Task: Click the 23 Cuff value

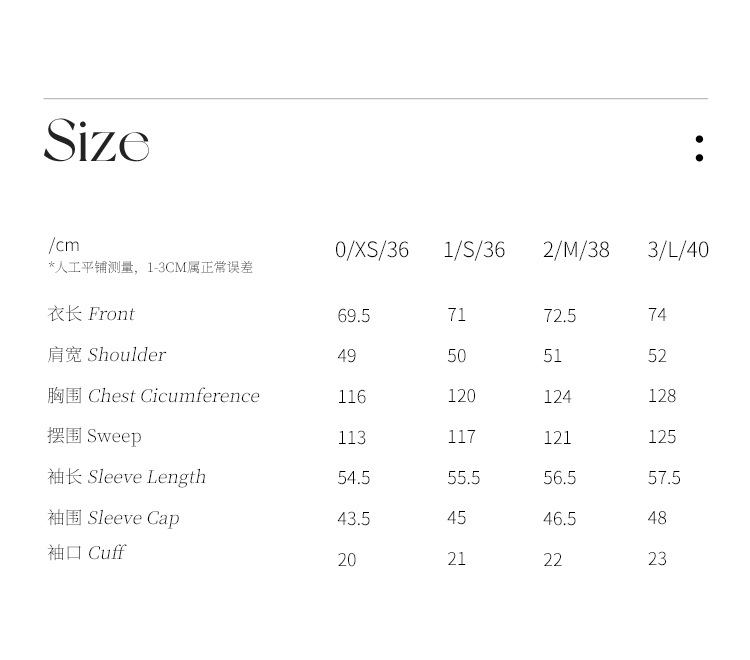Action: pyautogui.click(x=657, y=559)
